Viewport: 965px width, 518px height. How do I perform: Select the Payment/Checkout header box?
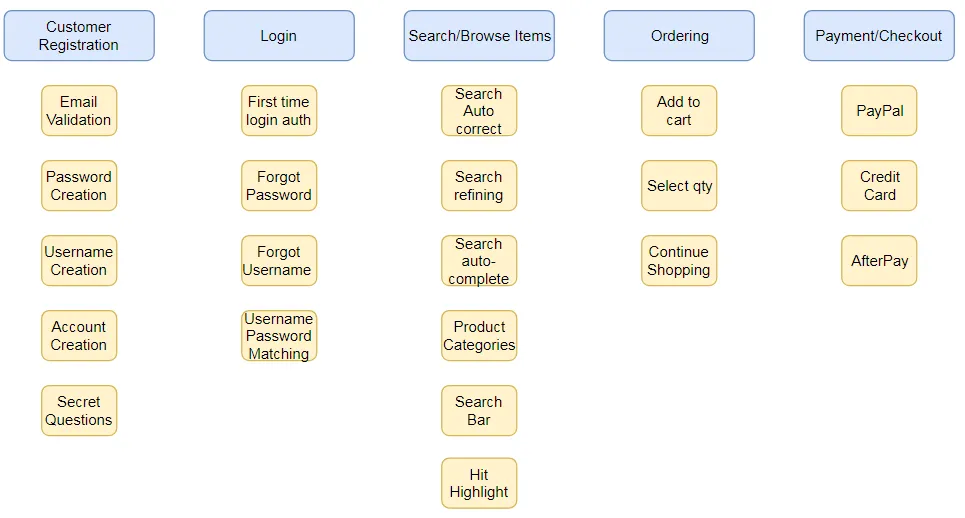pos(879,36)
